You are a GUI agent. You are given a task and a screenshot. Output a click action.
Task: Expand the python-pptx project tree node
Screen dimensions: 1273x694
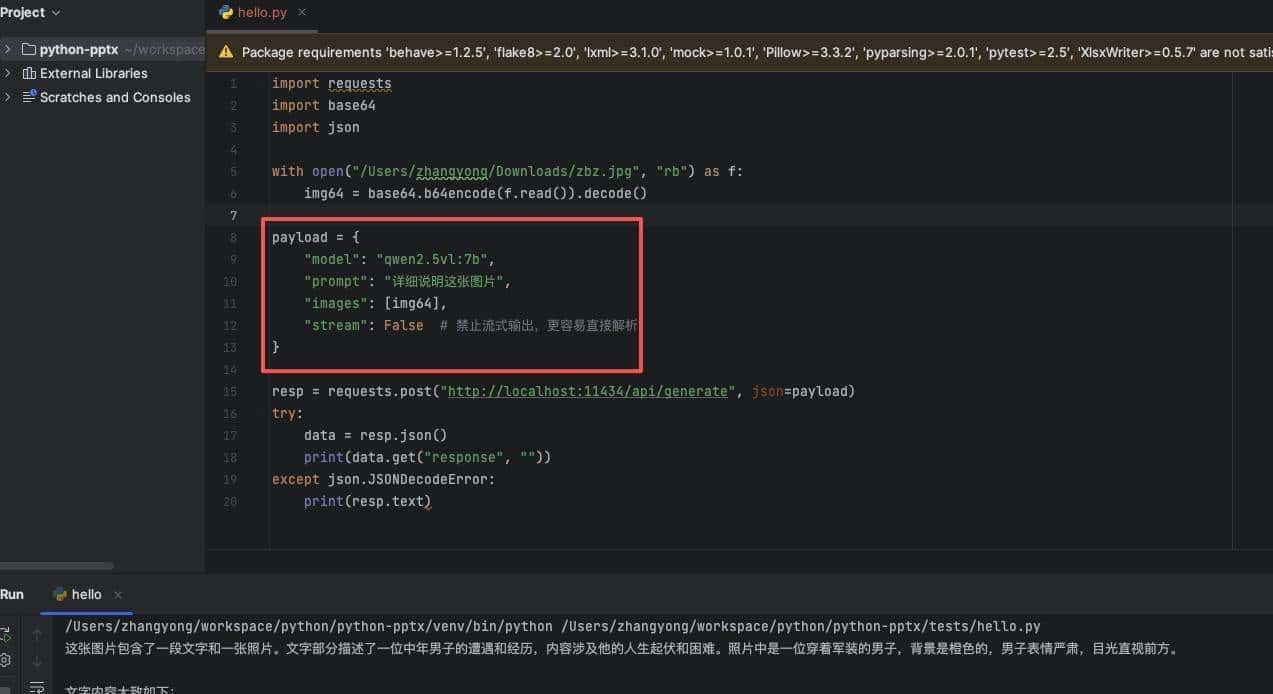[8, 49]
